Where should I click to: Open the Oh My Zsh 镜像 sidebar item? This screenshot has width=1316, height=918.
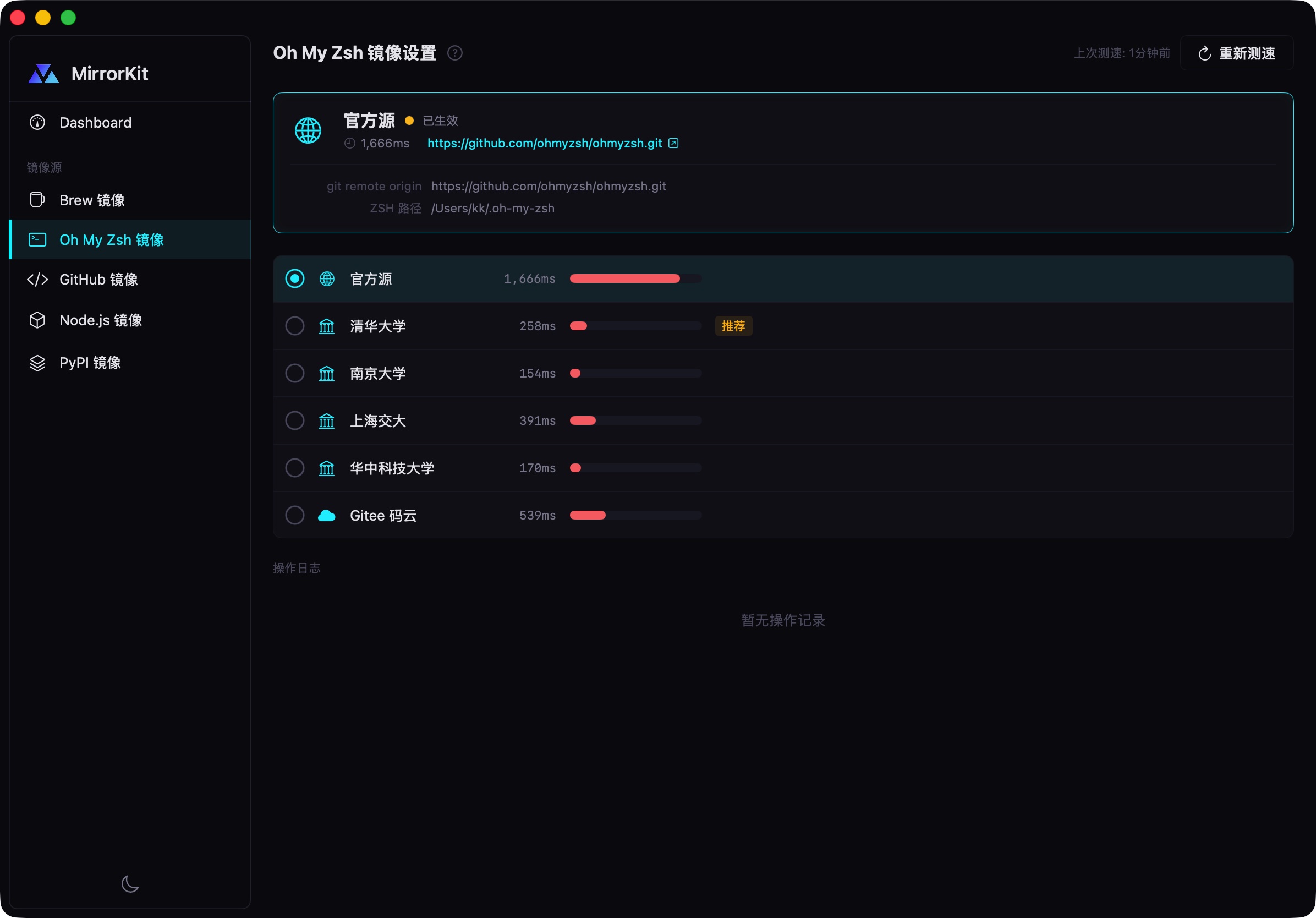130,239
